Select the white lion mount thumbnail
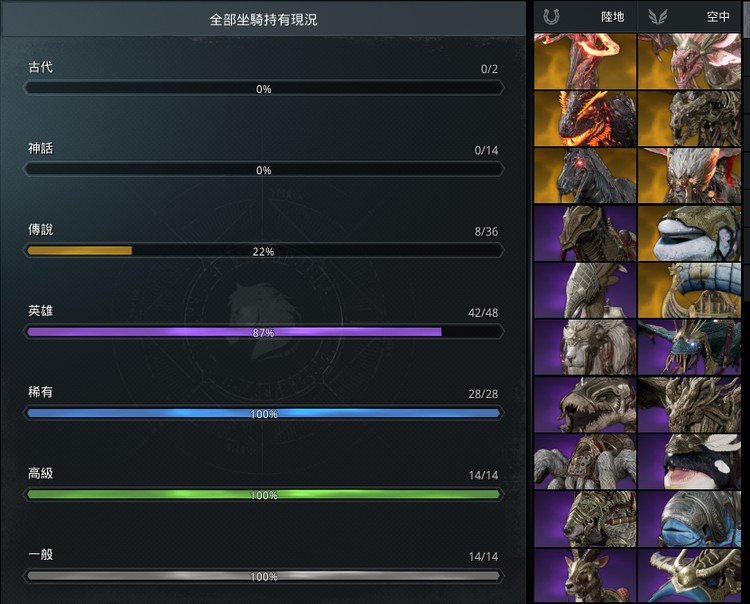Viewport: 750px width, 604px height. point(585,347)
